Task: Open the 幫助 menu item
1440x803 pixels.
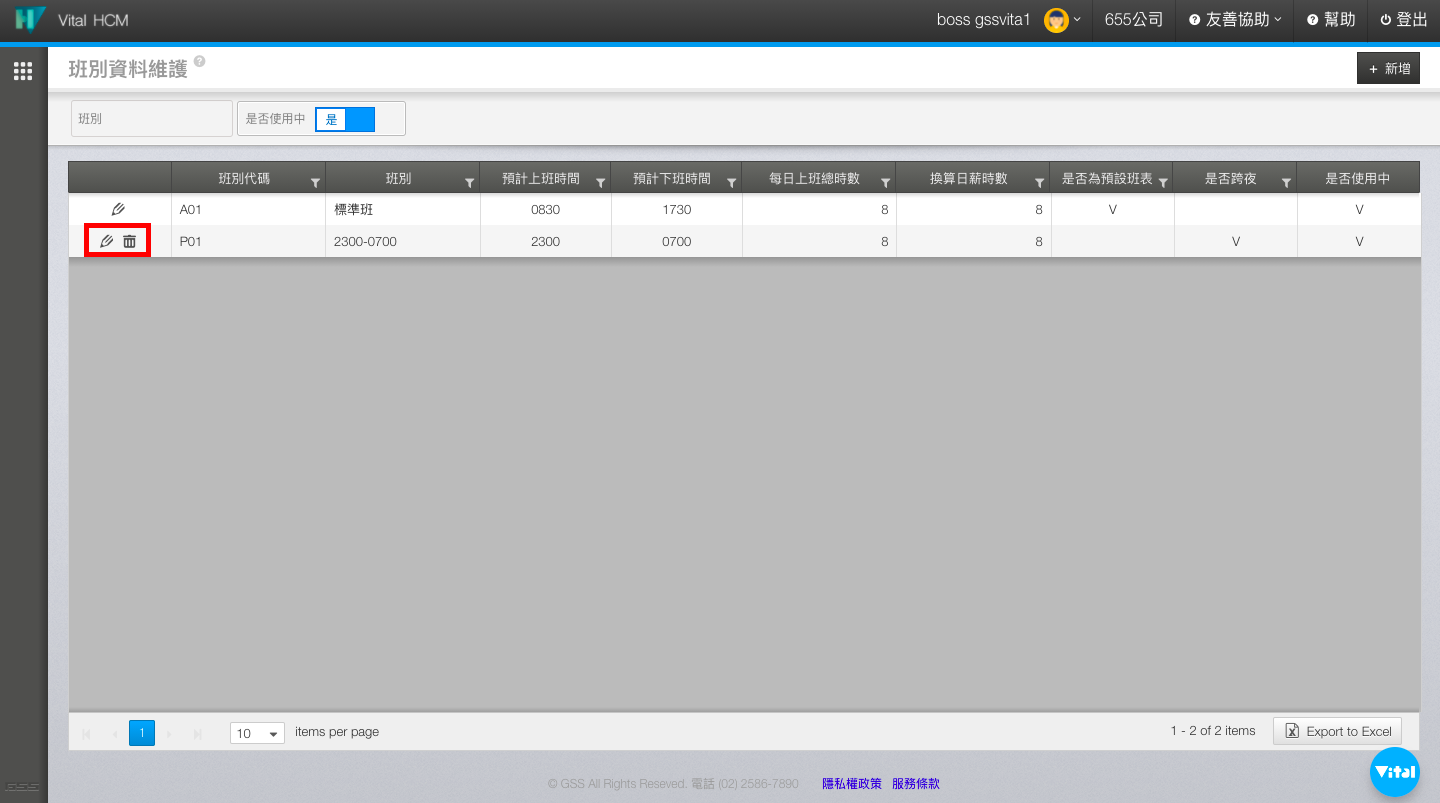Action: [x=1331, y=20]
